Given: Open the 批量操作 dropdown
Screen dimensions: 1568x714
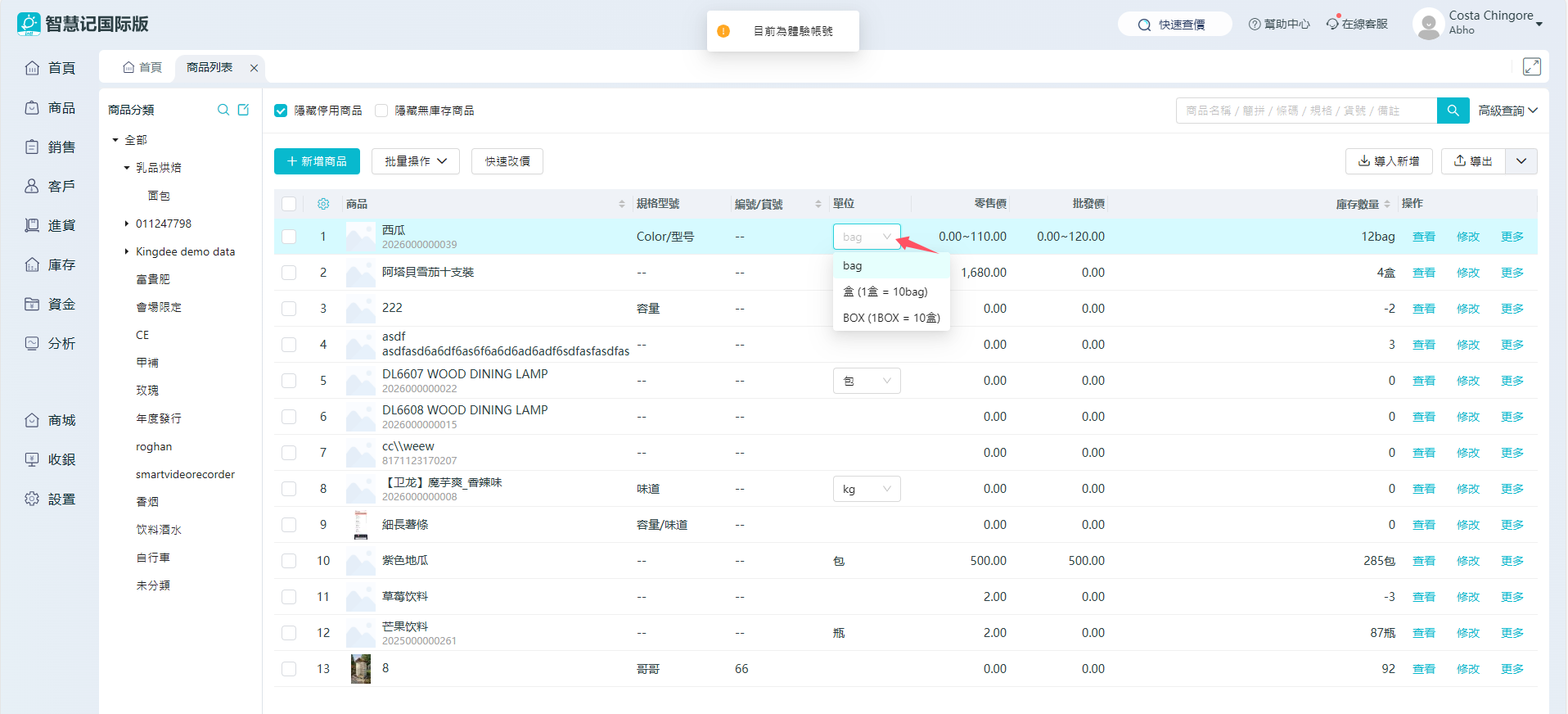Looking at the screenshot, I should [415, 161].
